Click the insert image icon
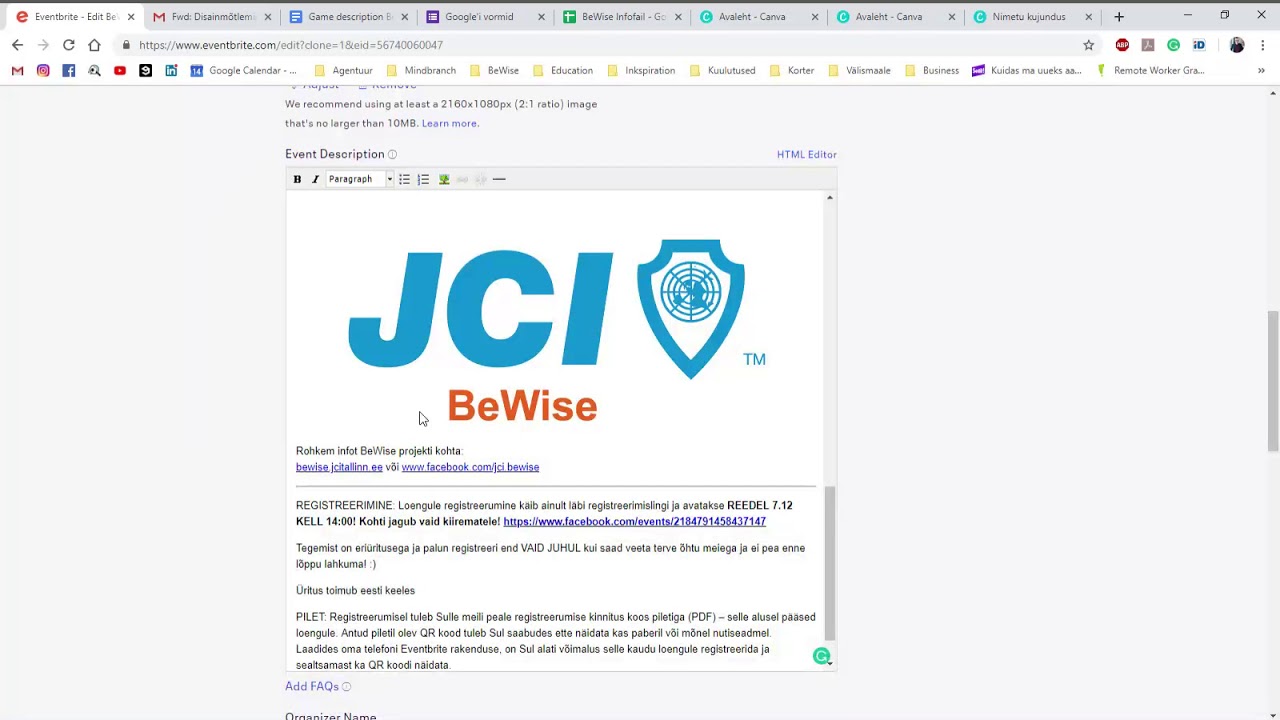Image resolution: width=1280 pixels, height=720 pixels. 444,179
